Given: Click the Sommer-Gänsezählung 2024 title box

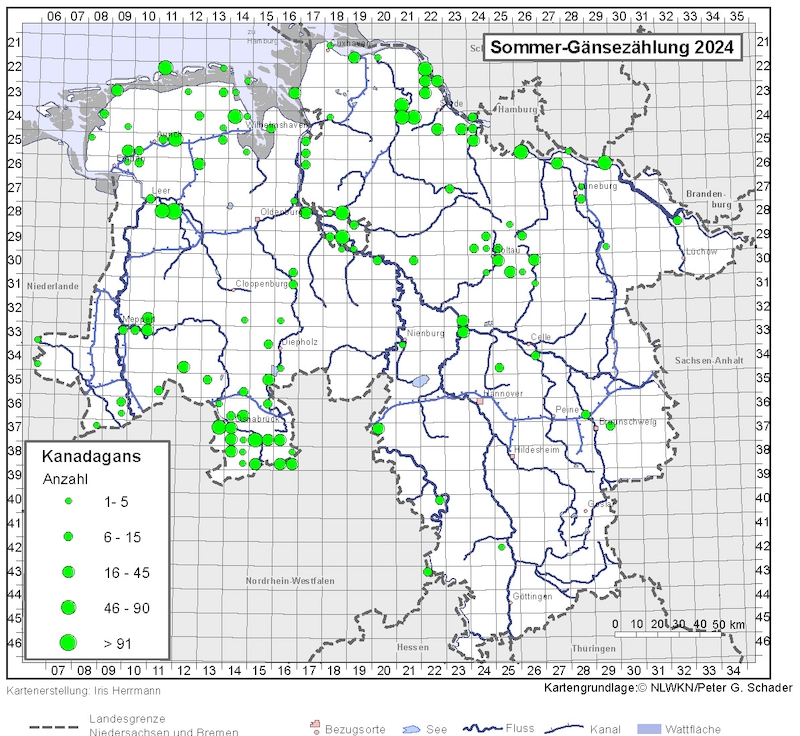Looking at the screenshot, I should (612, 47).
